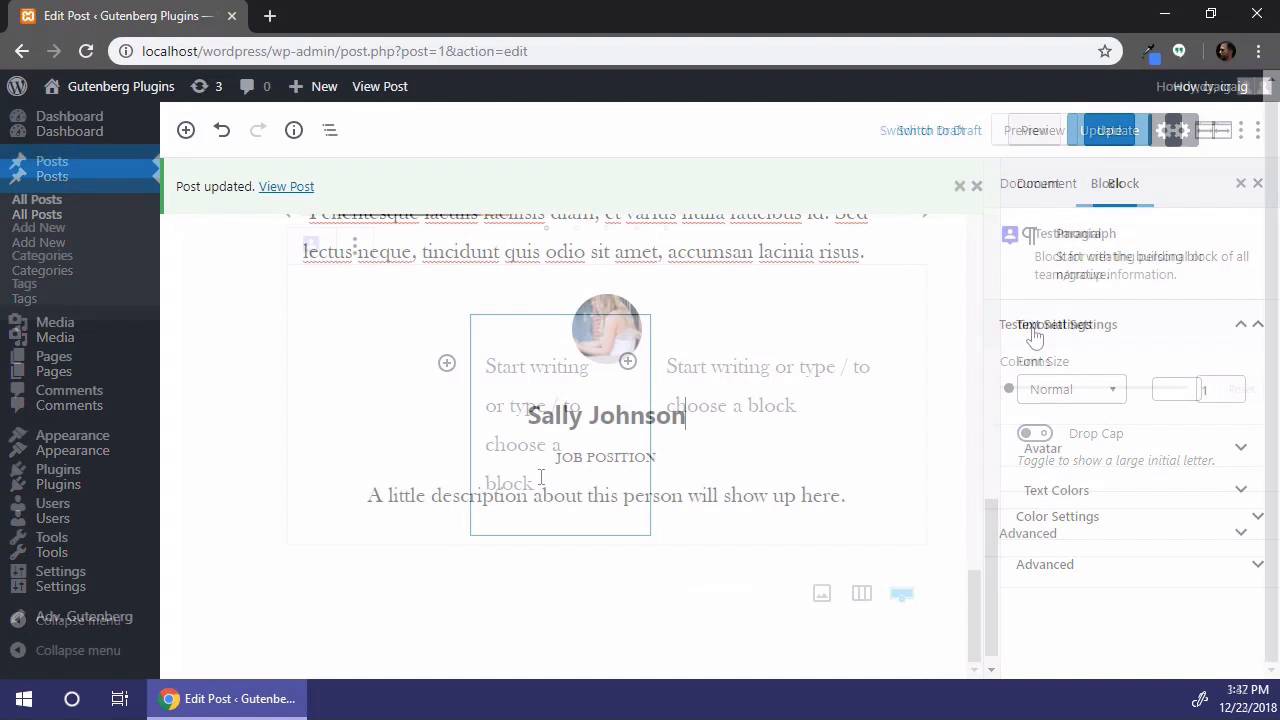Open a new browser tab
The image size is (1280, 720).
tap(270, 16)
